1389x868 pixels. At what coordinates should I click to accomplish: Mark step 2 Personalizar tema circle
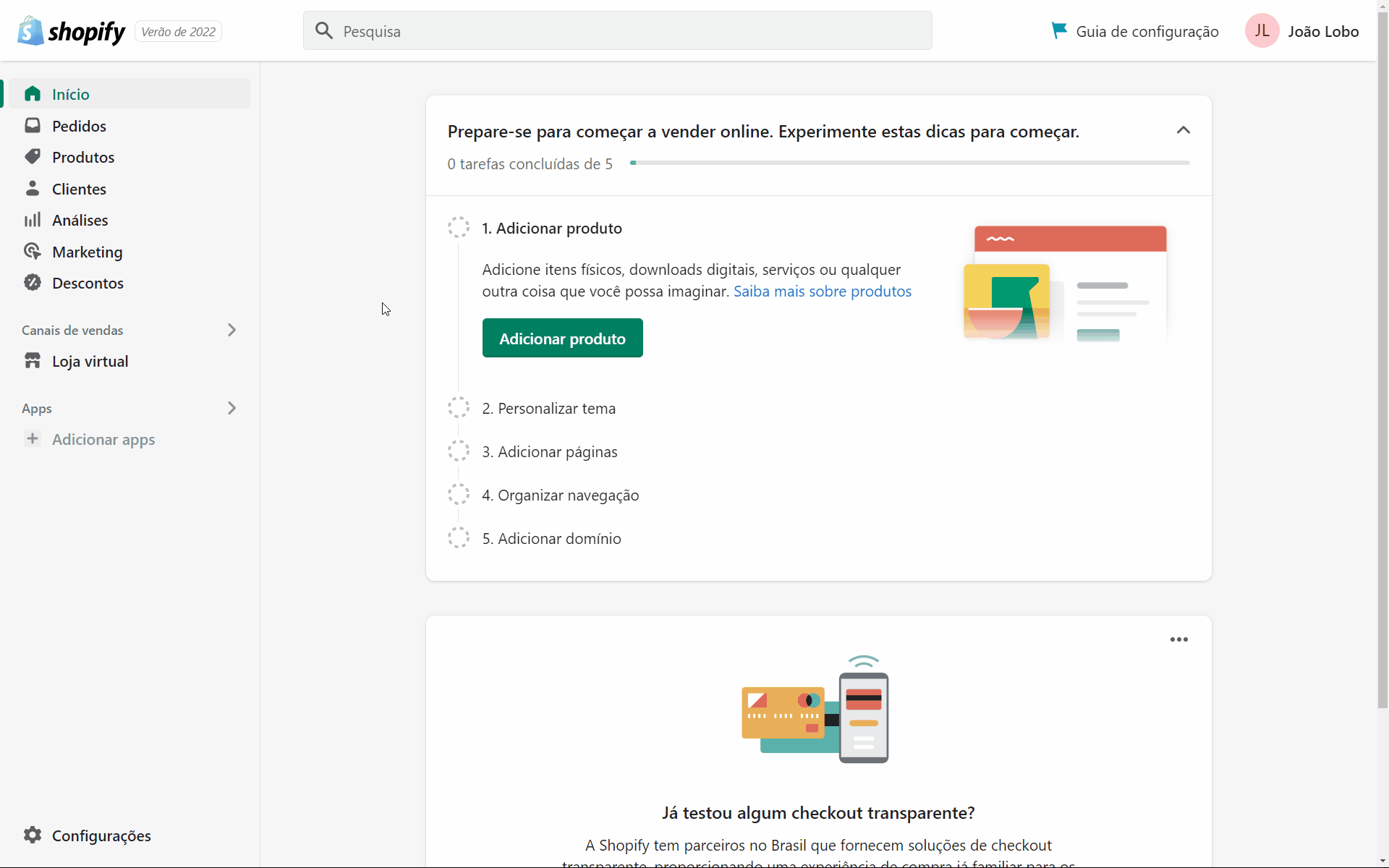coord(459,407)
